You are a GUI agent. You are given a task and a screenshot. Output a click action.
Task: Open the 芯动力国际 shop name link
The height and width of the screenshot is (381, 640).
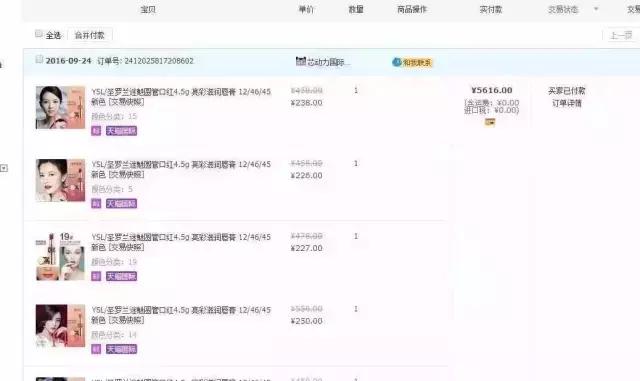coord(329,62)
